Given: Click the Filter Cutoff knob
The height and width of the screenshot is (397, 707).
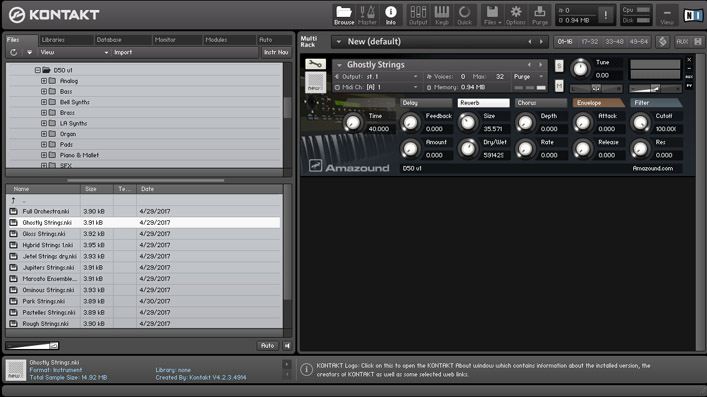Looking at the screenshot, I should 640,122.
